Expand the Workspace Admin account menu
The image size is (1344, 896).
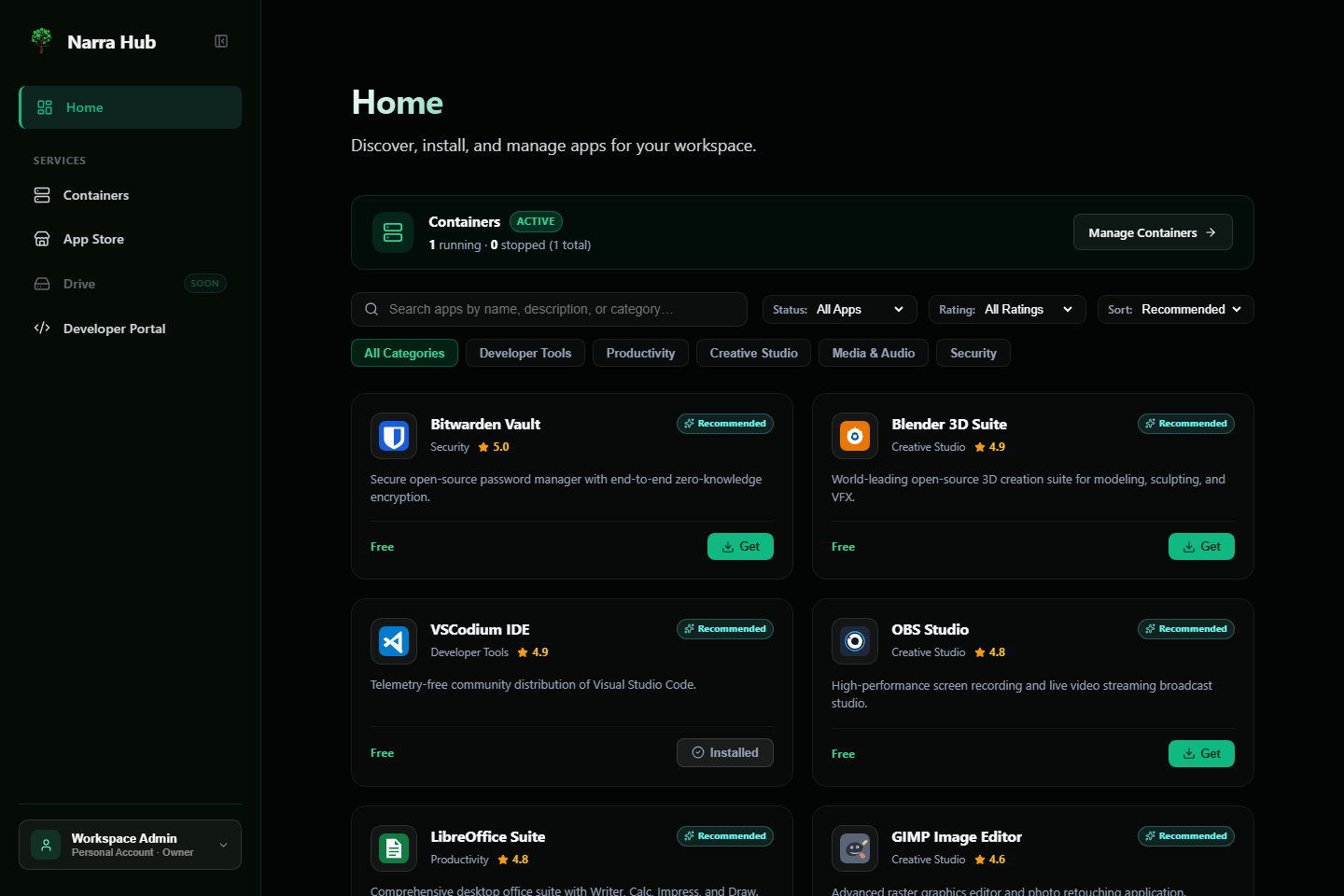(130, 845)
